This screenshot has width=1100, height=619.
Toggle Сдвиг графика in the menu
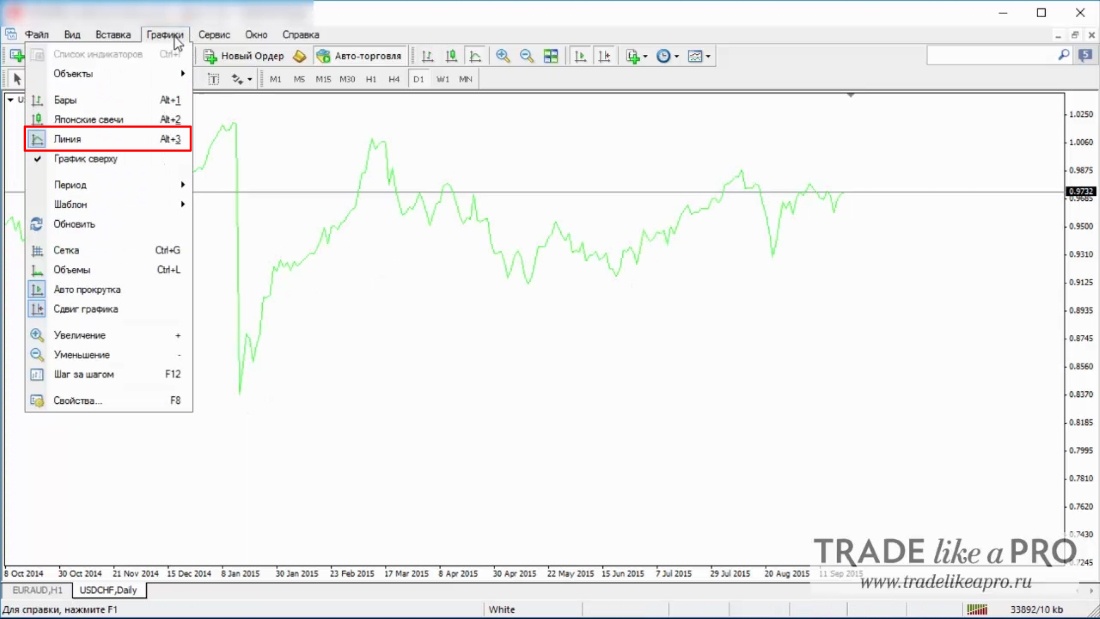[109, 310]
